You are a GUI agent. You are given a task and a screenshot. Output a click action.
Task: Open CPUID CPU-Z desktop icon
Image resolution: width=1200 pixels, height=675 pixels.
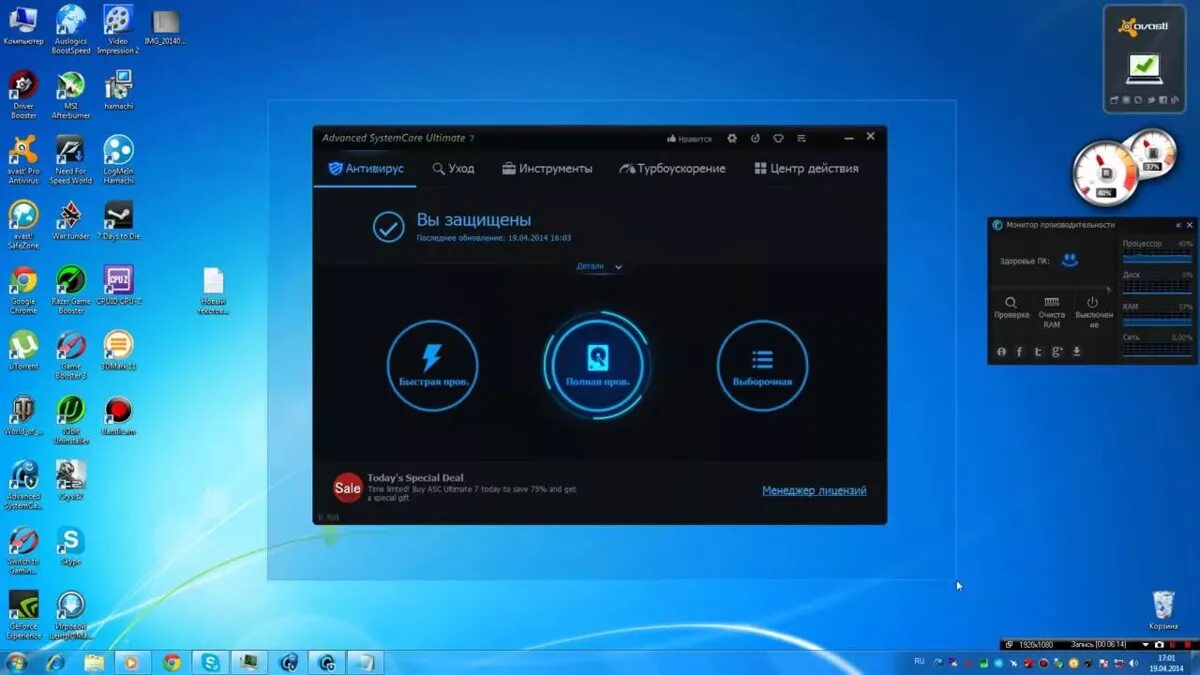pyautogui.click(x=118, y=284)
